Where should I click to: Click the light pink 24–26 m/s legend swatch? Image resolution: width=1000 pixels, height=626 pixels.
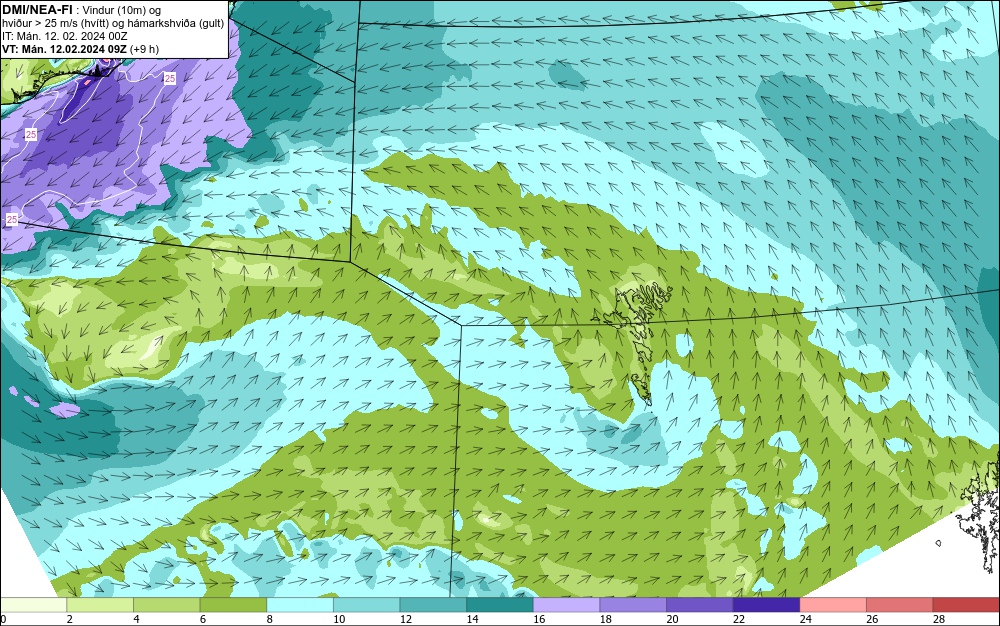833,605
